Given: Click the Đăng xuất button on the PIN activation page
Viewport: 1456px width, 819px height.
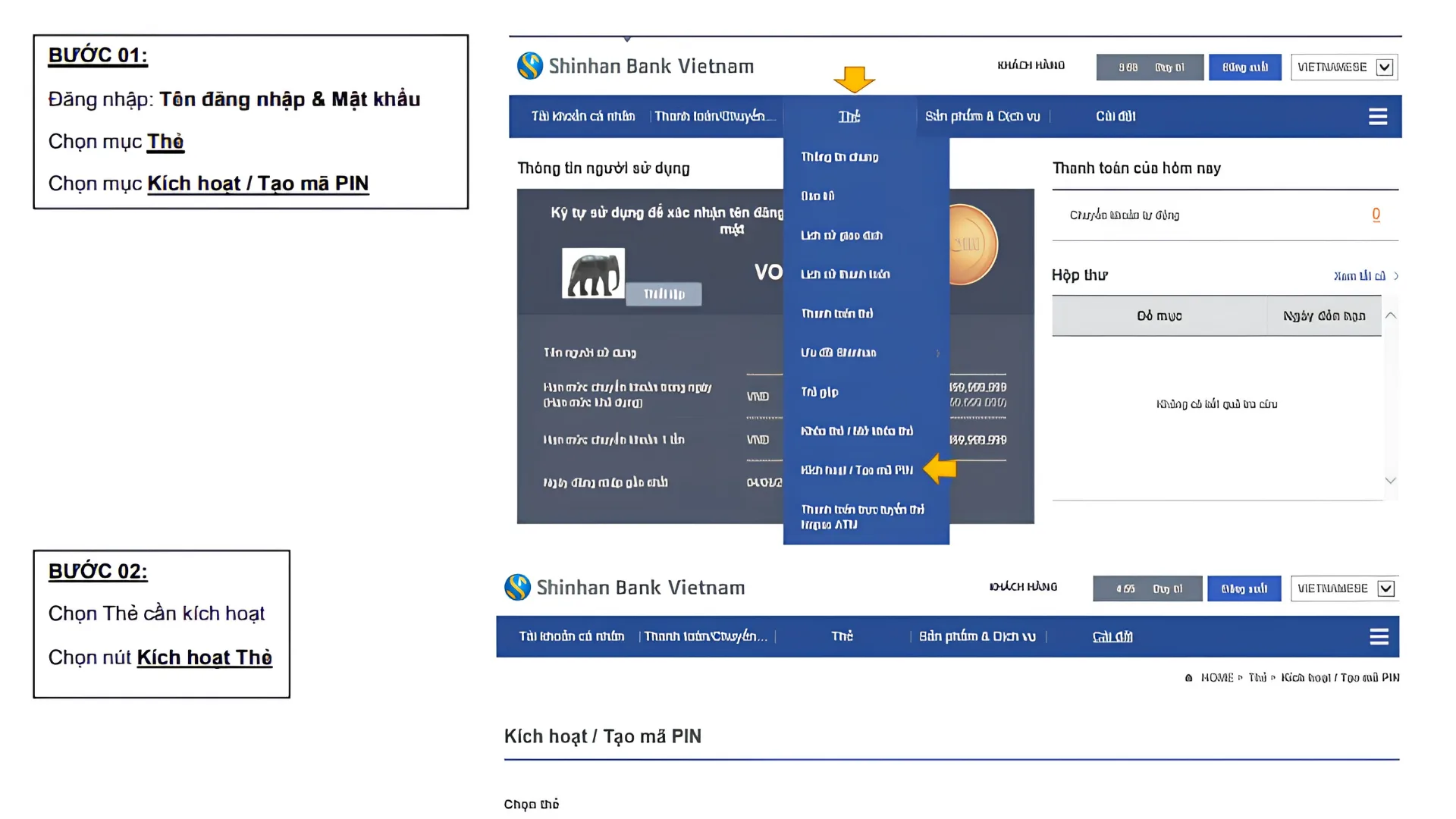Looking at the screenshot, I should [x=1244, y=588].
